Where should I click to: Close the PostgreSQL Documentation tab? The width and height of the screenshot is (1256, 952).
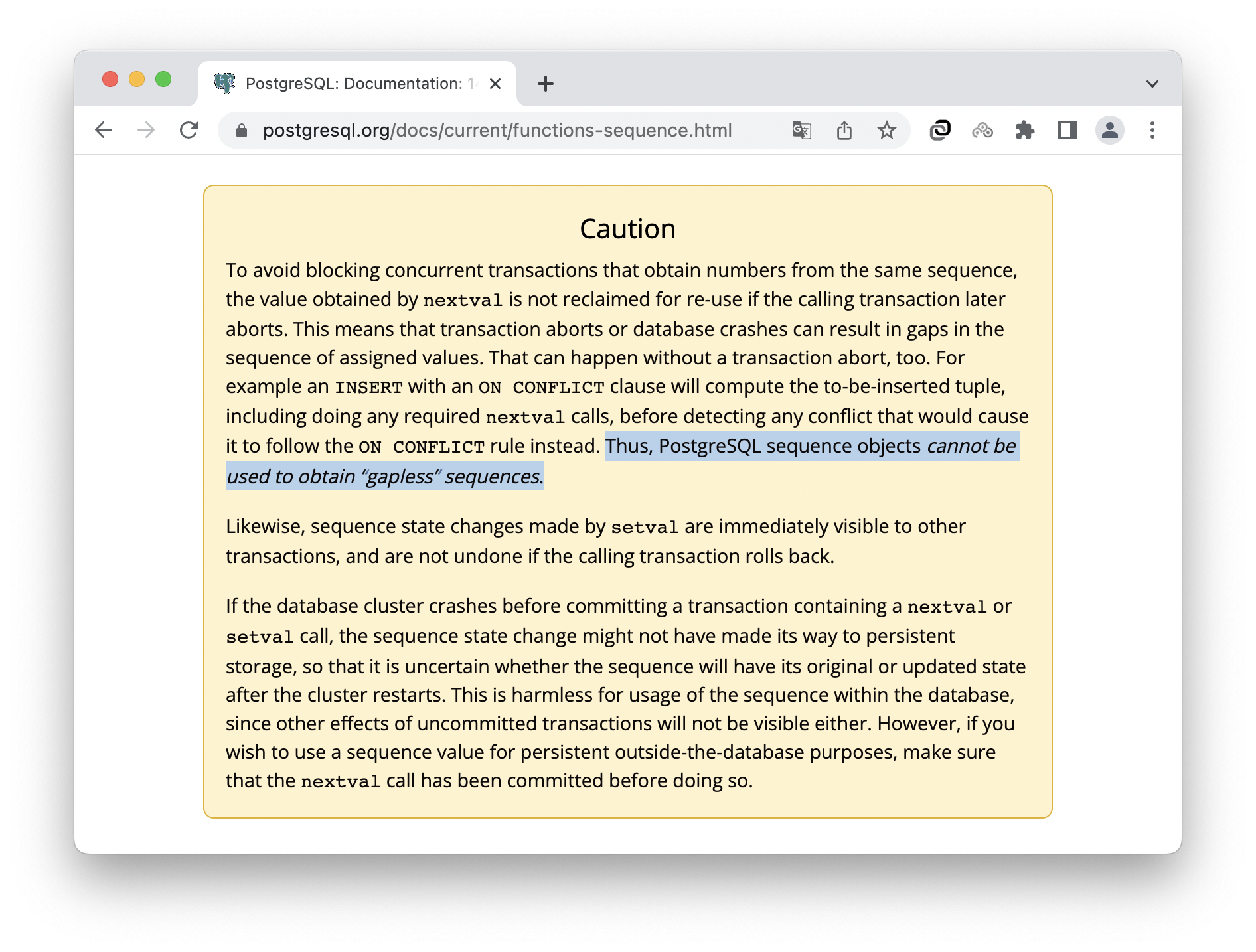pos(495,84)
